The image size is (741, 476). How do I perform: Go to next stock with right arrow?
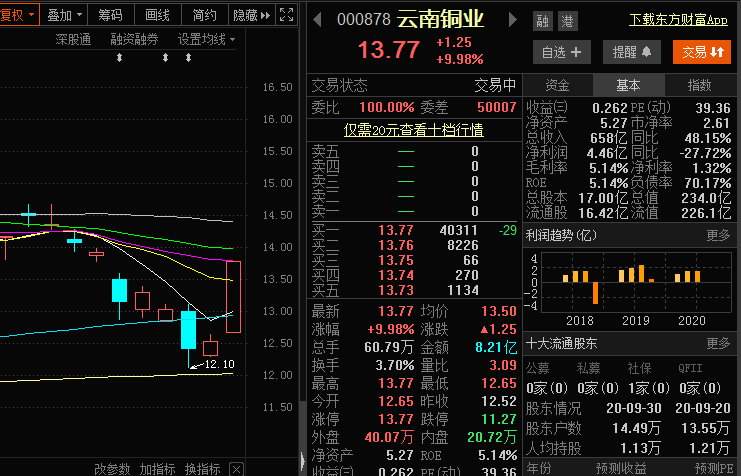(x=512, y=20)
